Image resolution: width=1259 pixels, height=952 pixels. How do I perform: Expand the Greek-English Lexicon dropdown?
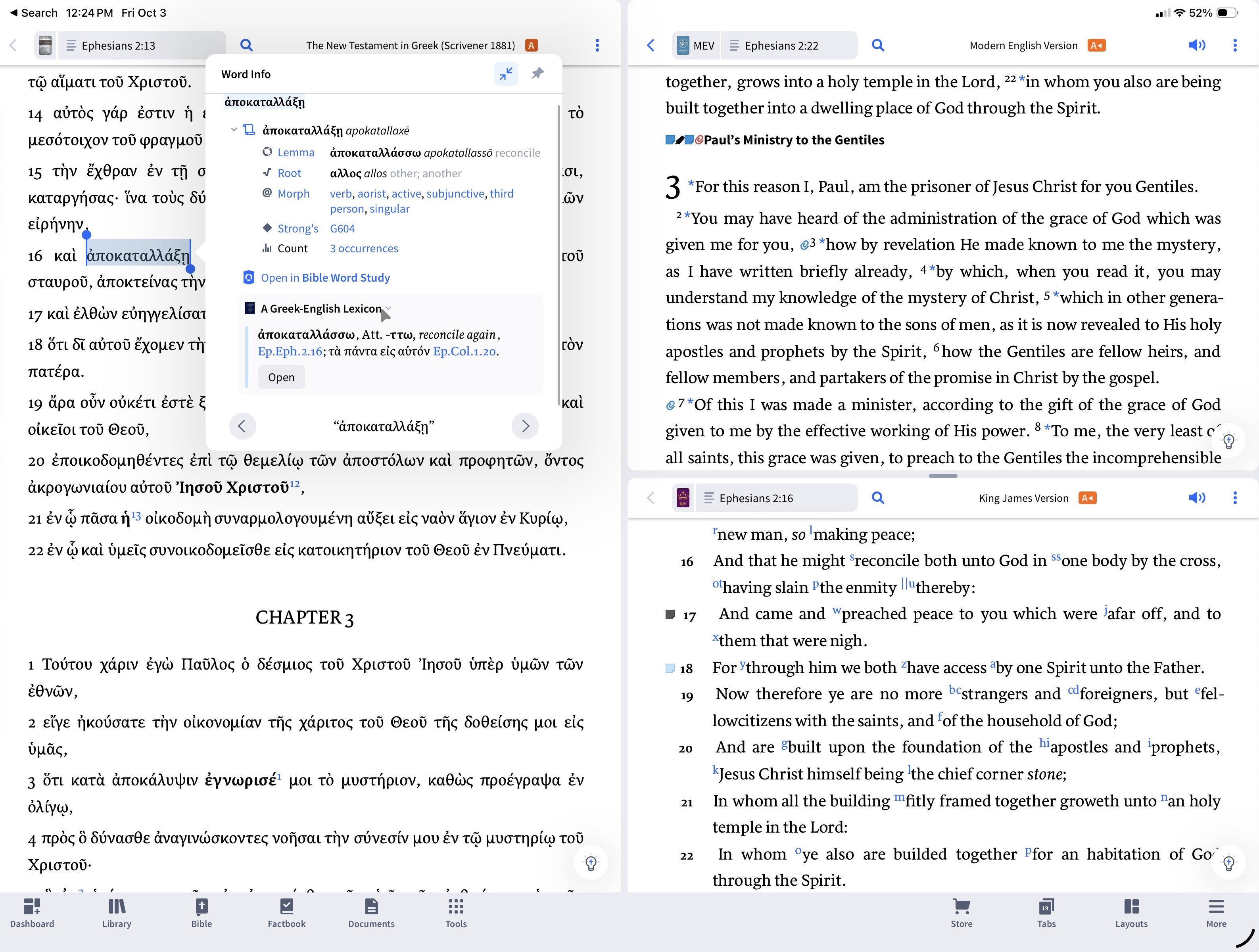coord(388,309)
